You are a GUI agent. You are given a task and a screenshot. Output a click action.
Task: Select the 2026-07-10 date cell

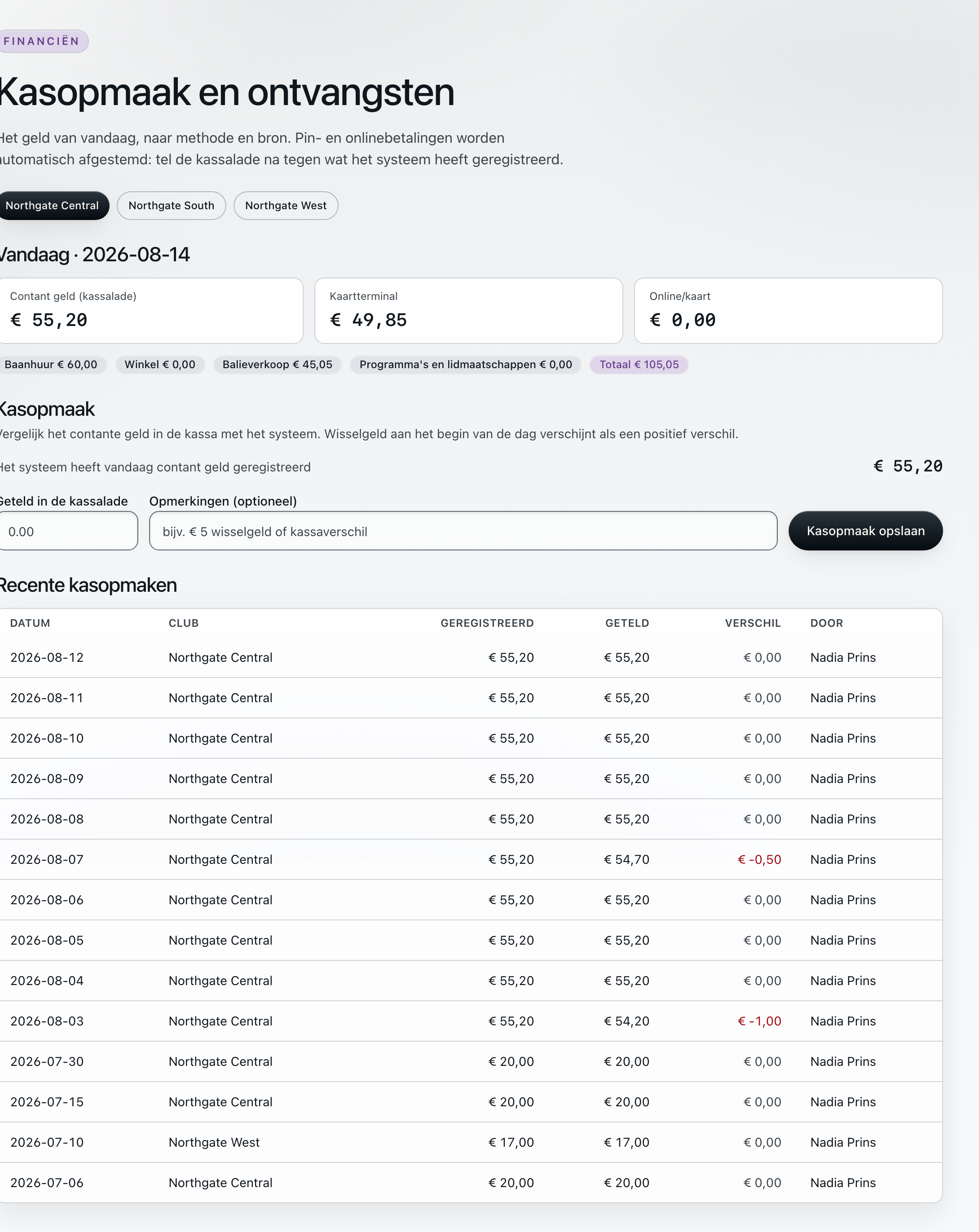(47, 1142)
